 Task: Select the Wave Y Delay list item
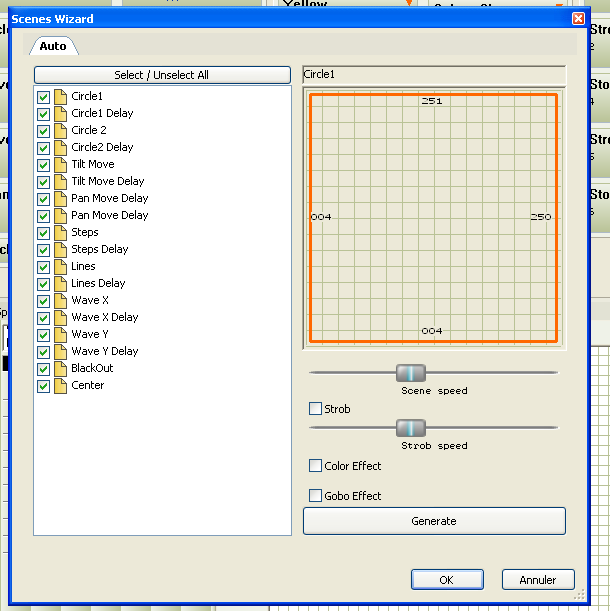click(x=104, y=351)
